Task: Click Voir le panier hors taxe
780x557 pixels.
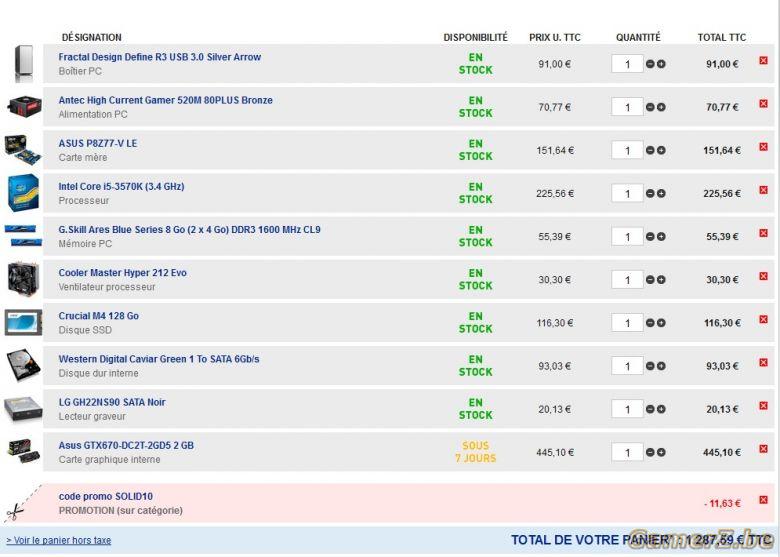Action: click(58, 541)
